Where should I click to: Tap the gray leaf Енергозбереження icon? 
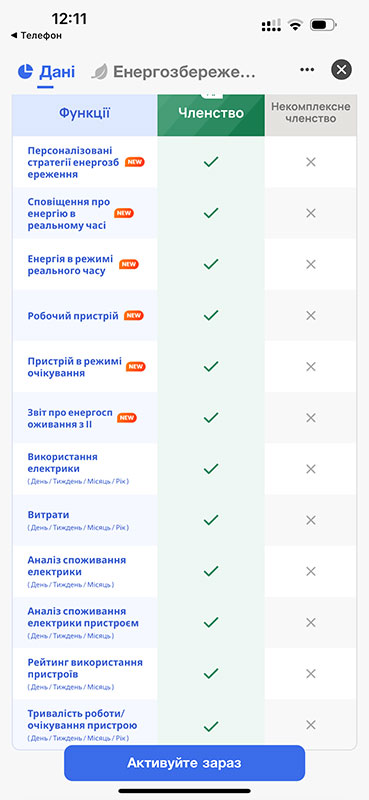click(100, 72)
